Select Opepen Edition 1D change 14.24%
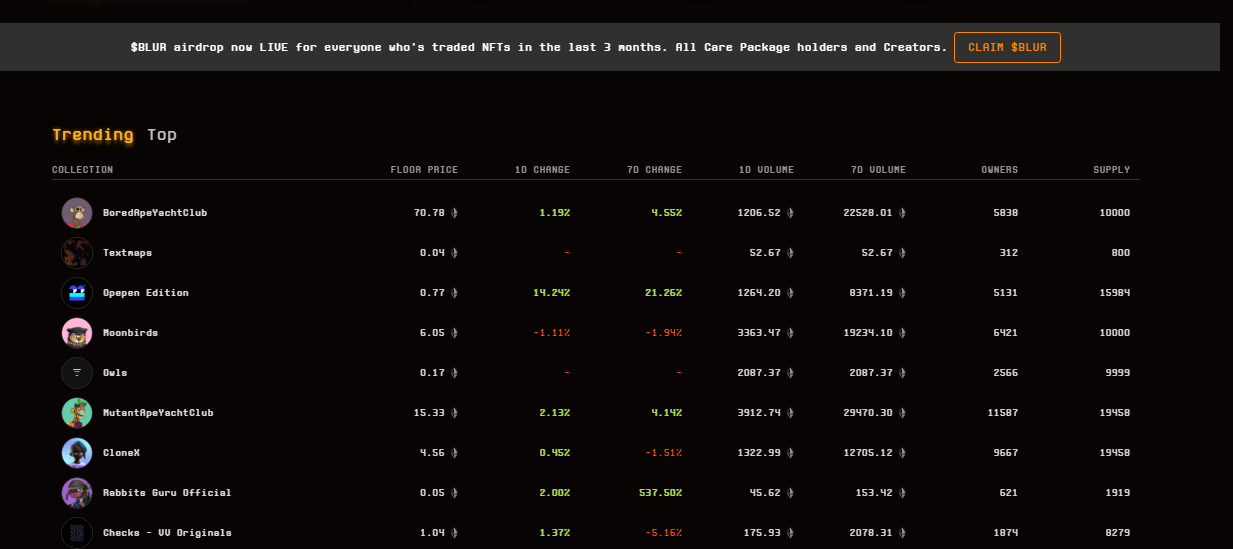Screen dimensions: 1233x549 551,293
